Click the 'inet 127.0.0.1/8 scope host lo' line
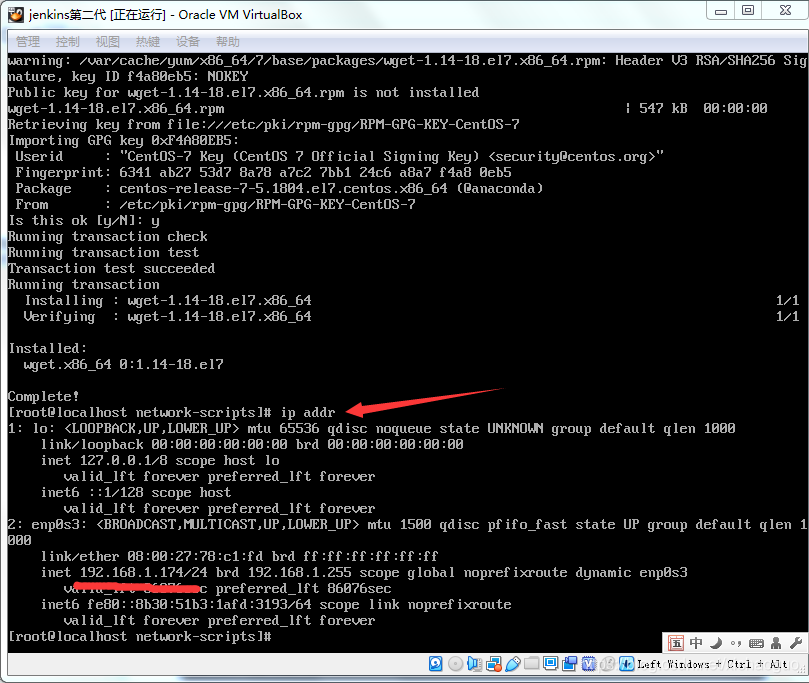 point(160,460)
